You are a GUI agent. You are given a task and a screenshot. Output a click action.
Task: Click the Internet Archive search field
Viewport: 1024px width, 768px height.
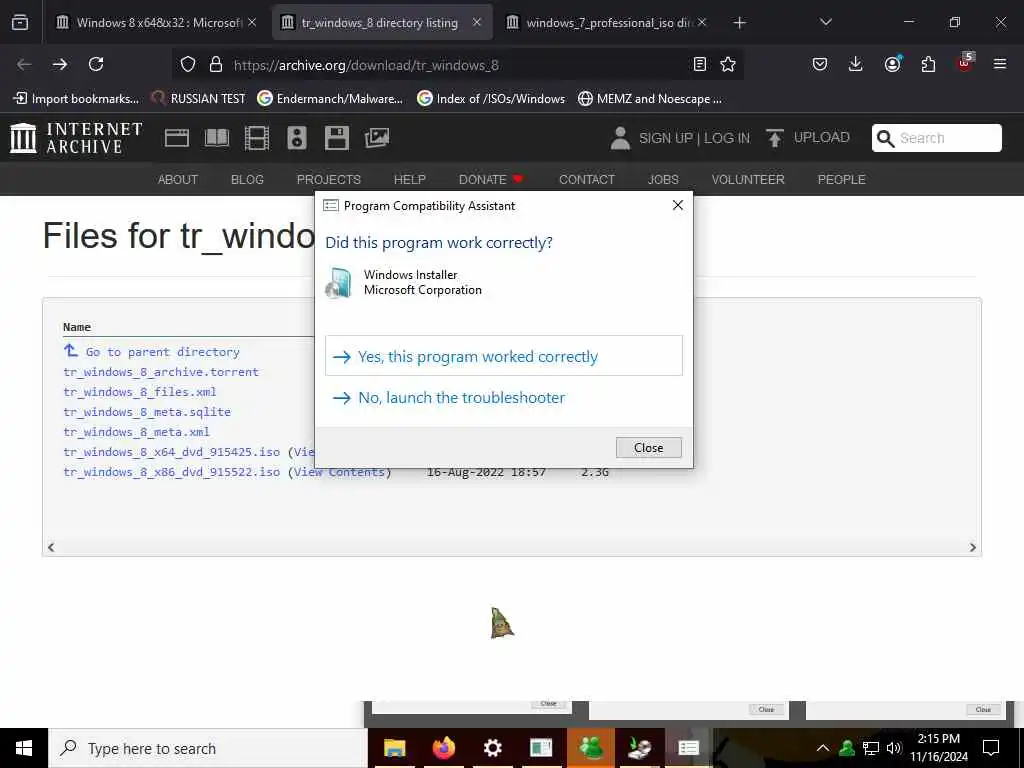tap(936, 138)
